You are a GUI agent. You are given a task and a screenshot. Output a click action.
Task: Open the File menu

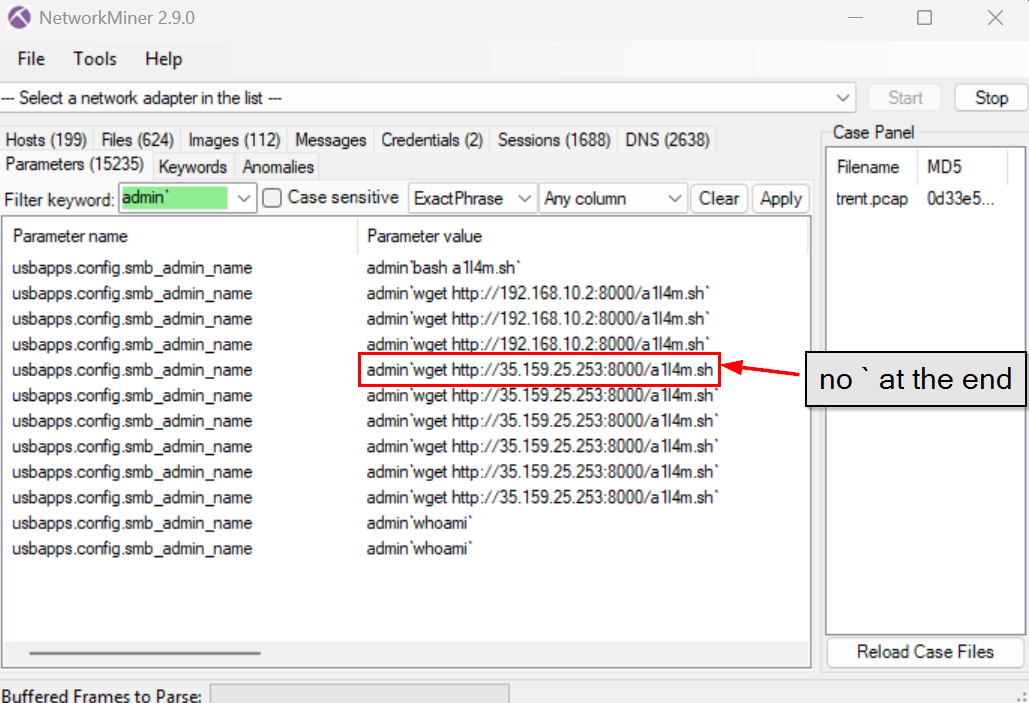[31, 59]
